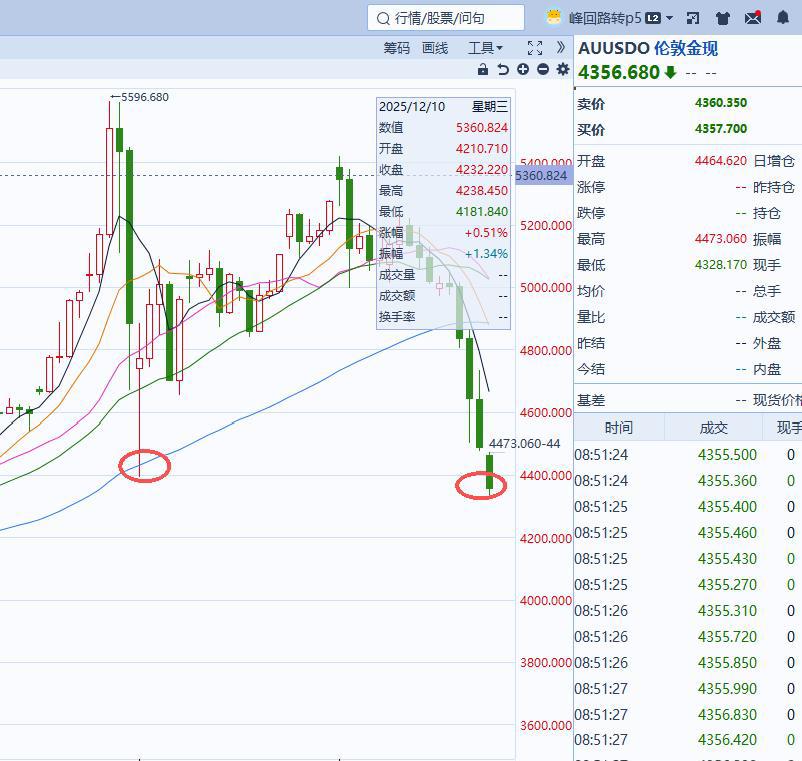Click the pop-out window arrow icon
This screenshot has height=761, width=802.
coord(693,19)
